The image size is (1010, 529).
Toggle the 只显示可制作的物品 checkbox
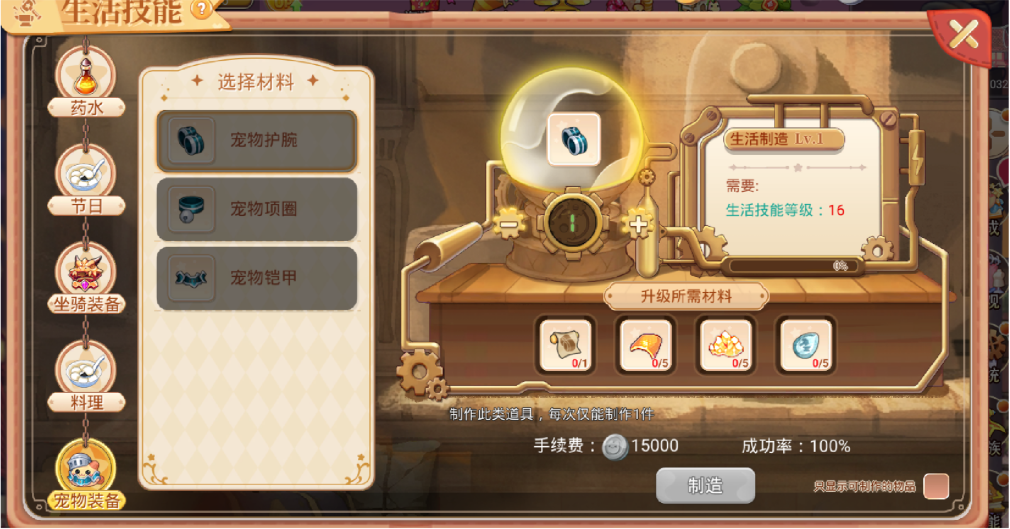(936, 486)
